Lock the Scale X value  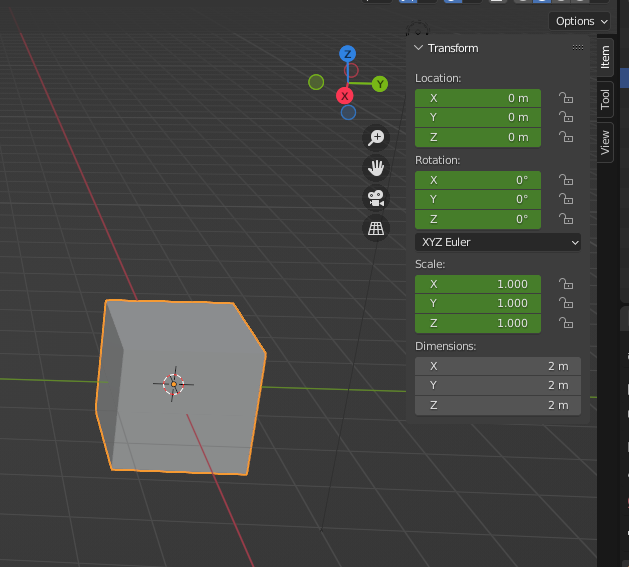tap(566, 284)
